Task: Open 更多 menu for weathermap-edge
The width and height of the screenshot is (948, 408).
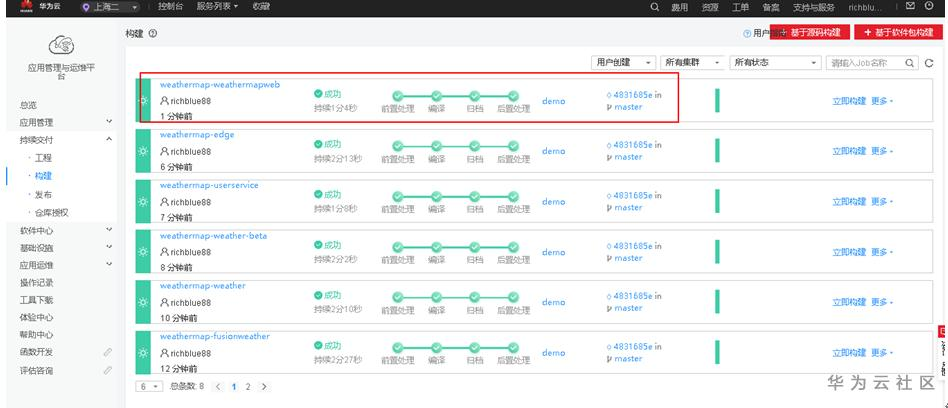Action: 881,151
